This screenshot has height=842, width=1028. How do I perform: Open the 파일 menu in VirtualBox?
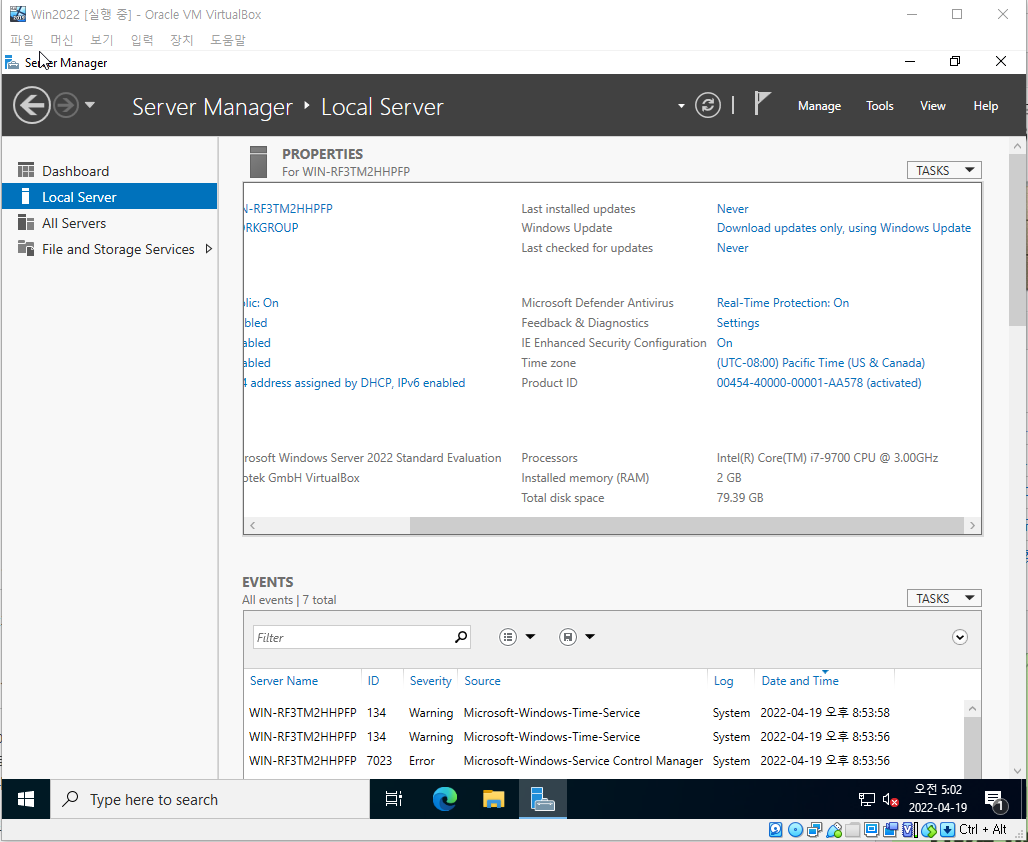coord(22,40)
